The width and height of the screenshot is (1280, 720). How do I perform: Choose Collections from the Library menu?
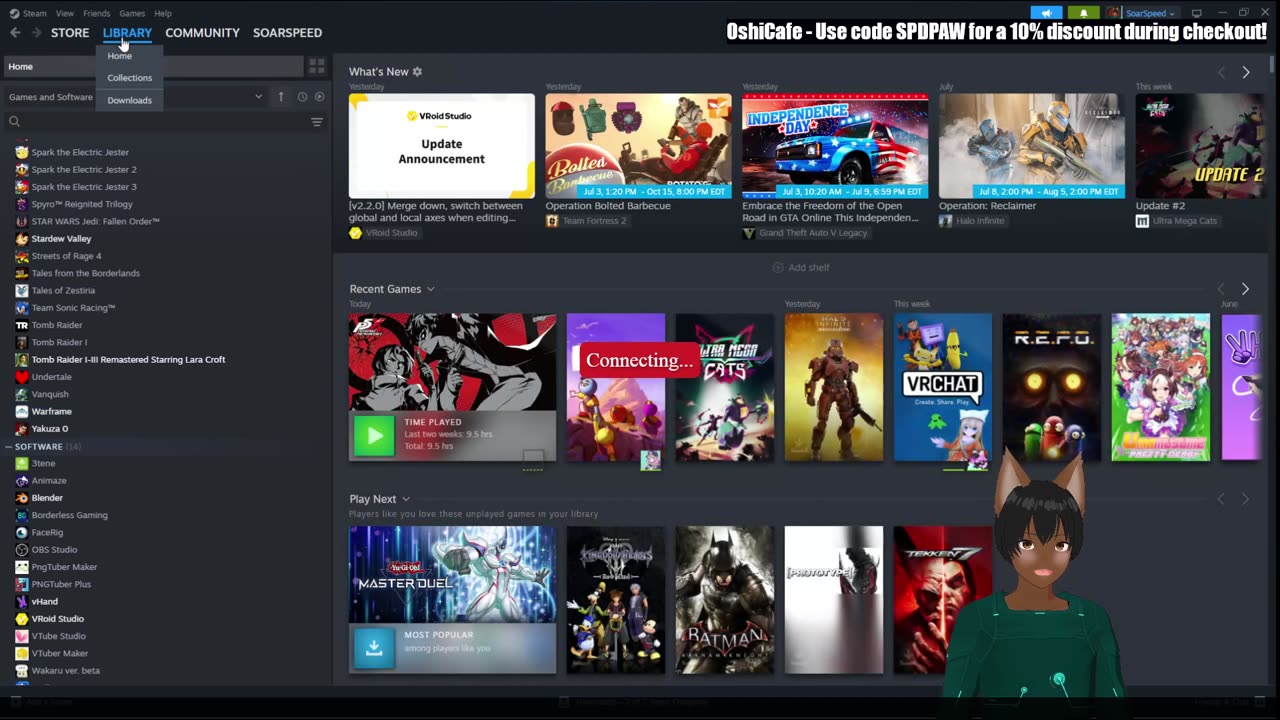[x=130, y=78]
